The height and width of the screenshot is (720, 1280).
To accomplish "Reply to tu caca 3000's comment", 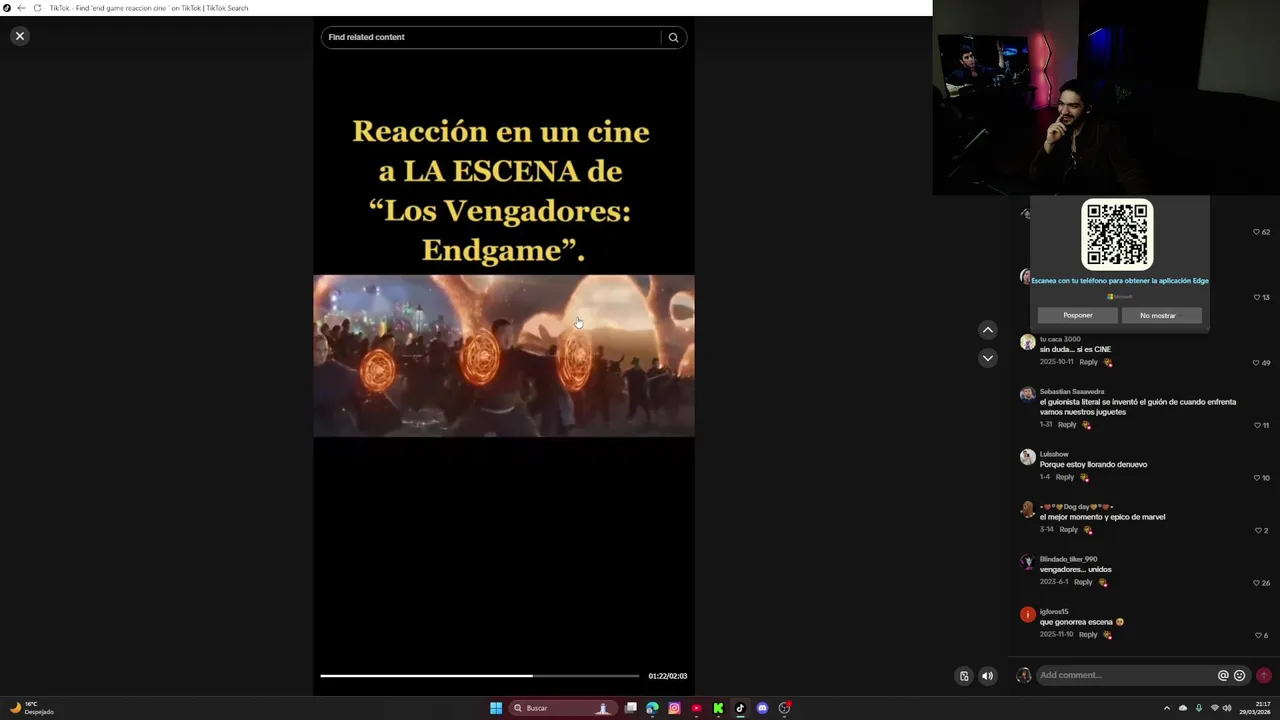I will 1088,362.
